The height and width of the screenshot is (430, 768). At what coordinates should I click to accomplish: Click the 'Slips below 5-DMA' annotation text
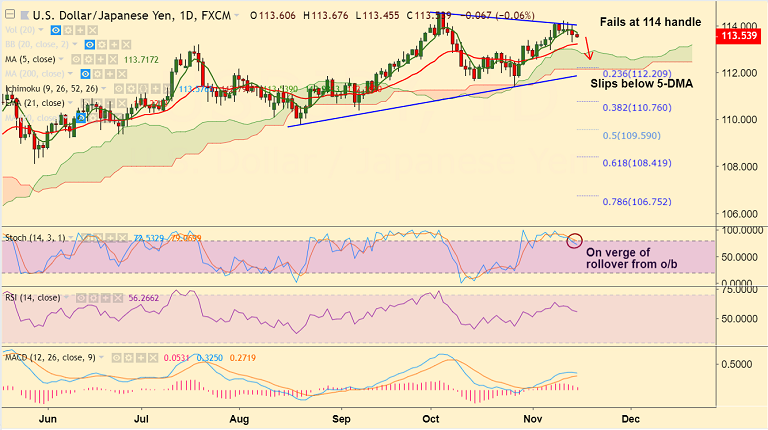click(641, 84)
